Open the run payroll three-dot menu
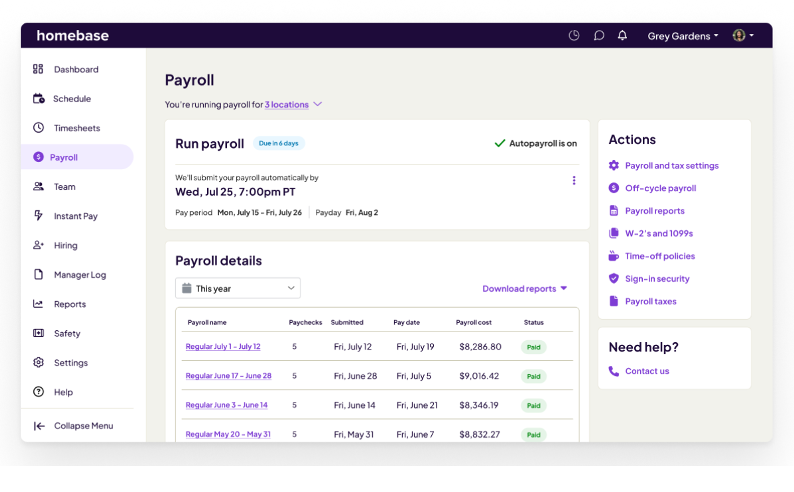 click(574, 181)
